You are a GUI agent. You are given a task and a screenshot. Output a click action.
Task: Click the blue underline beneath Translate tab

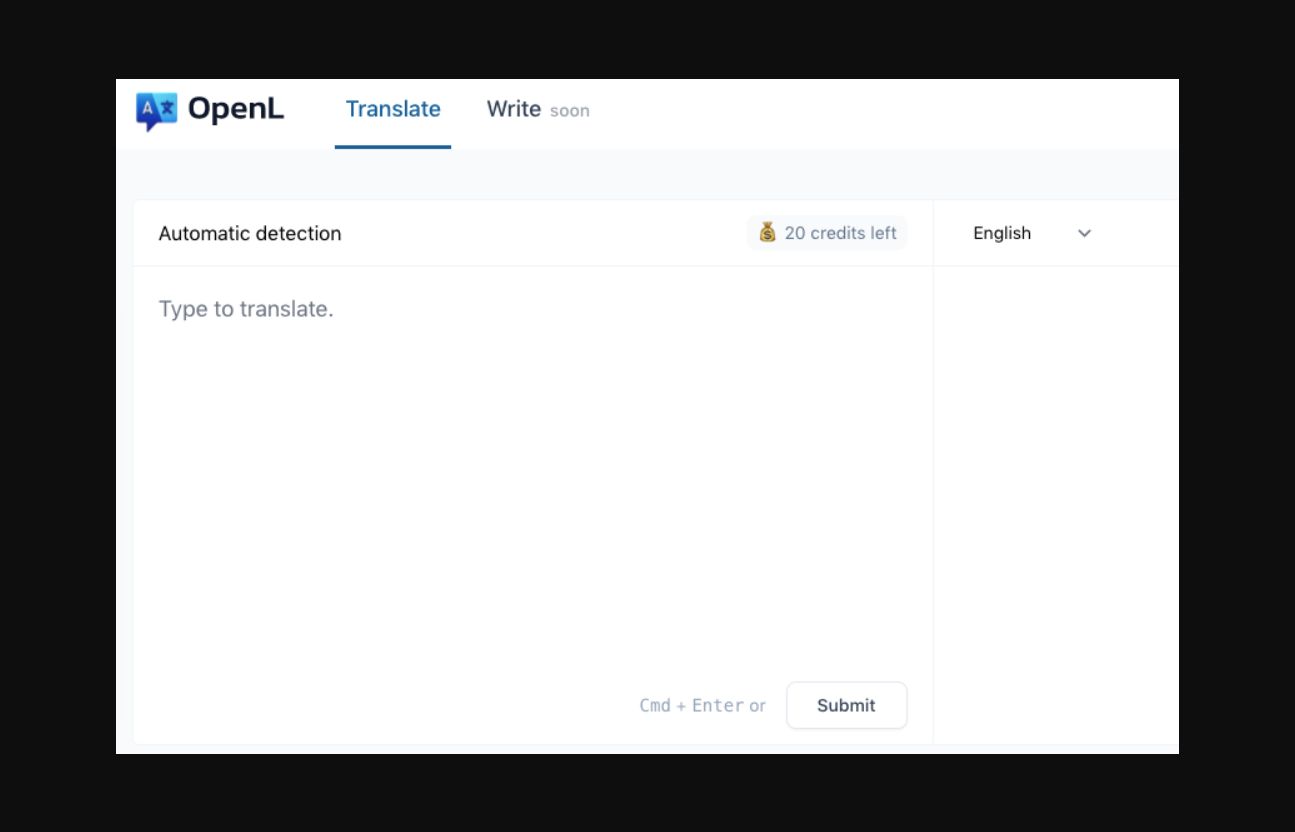click(x=393, y=147)
